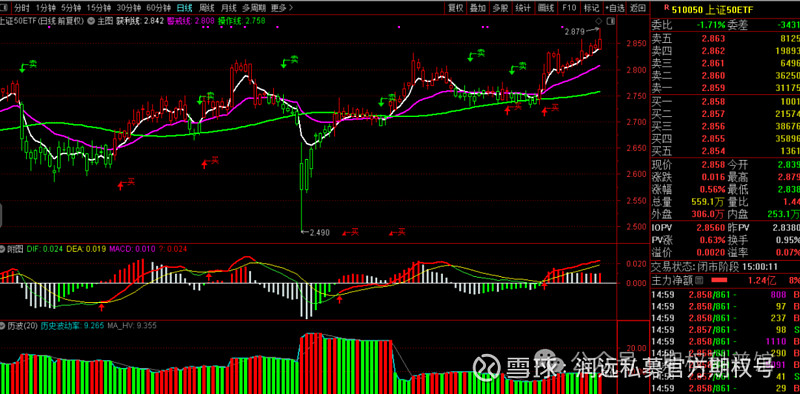Switch to the 周线 weekly chart tab
This screenshot has height=394, width=800.
207,8
